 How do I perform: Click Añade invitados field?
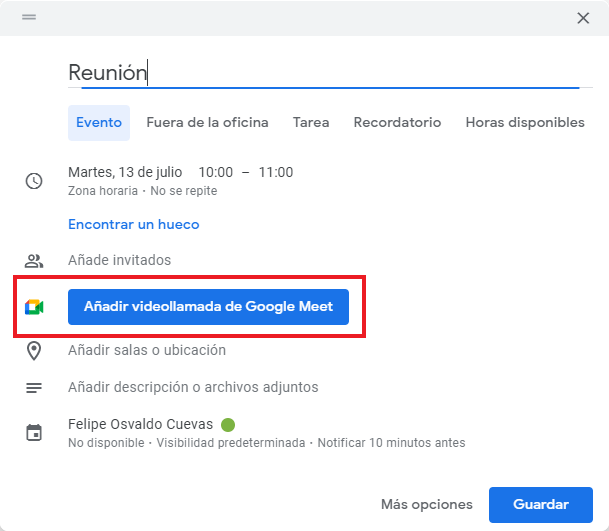click(x=119, y=260)
